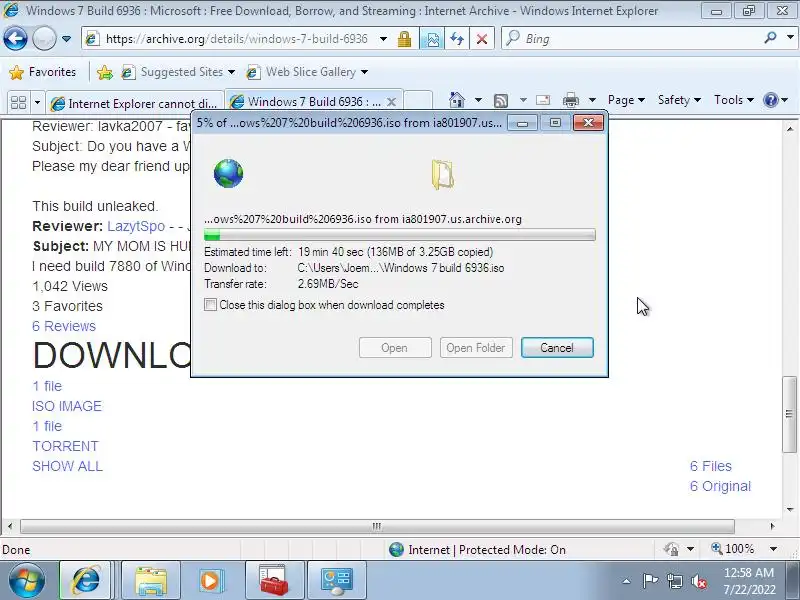800x600 pixels.
Task: Click Internet Protected Mode status zone
Action: pyautogui.click(x=478, y=549)
